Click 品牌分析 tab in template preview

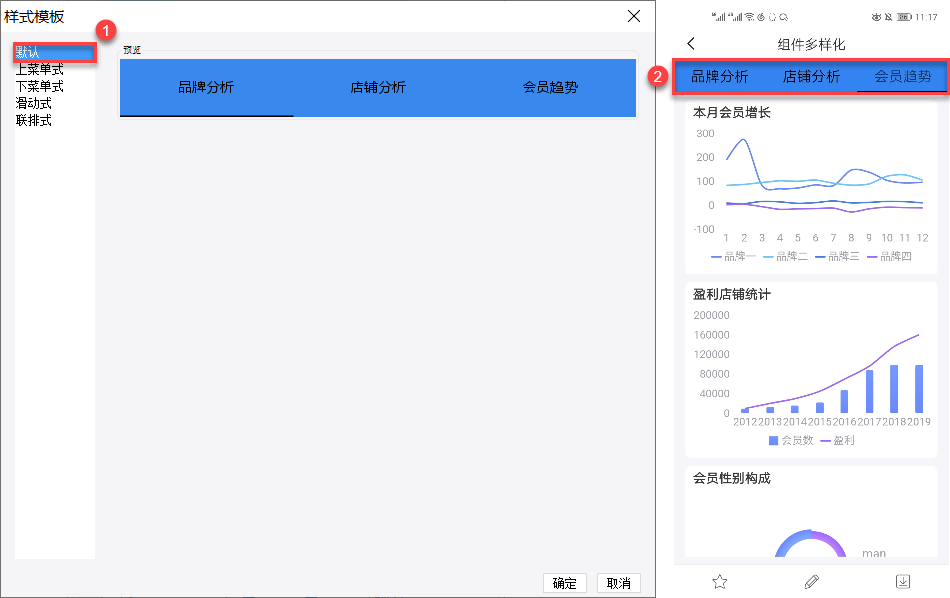pyautogui.click(x=206, y=87)
